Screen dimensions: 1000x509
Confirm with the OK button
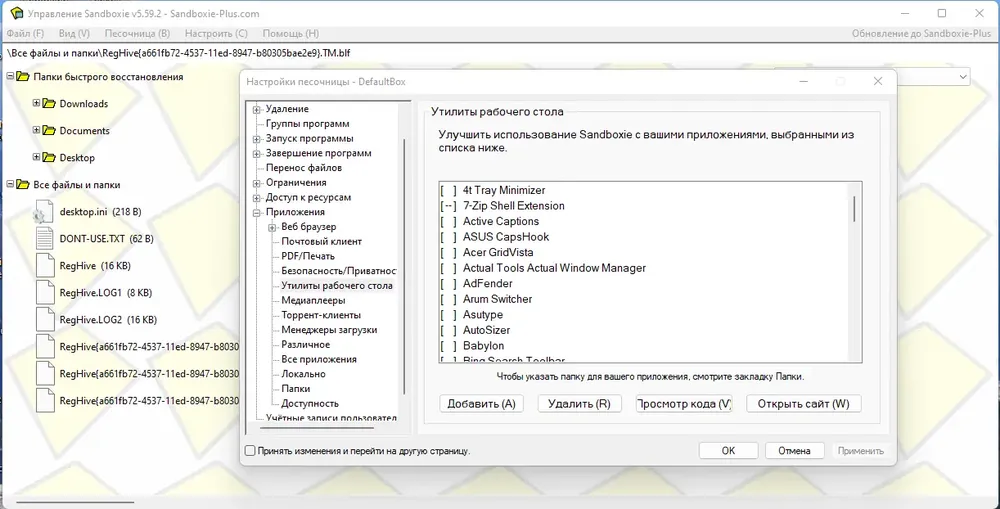tap(728, 450)
